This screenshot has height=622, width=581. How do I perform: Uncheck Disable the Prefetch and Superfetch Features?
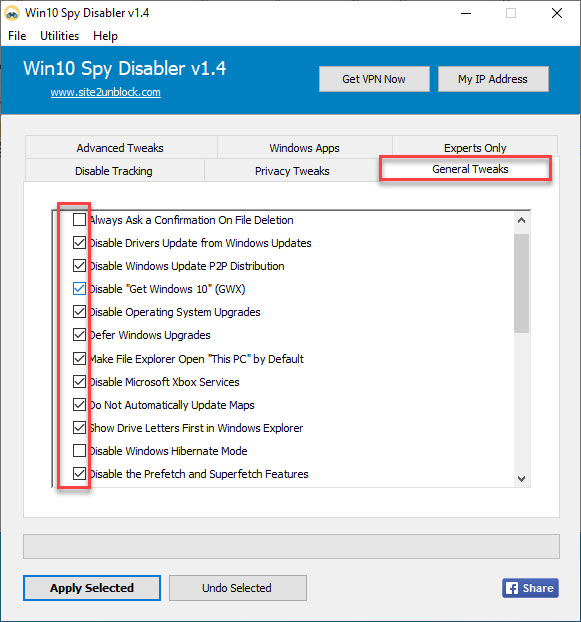click(x=79, y=473)
